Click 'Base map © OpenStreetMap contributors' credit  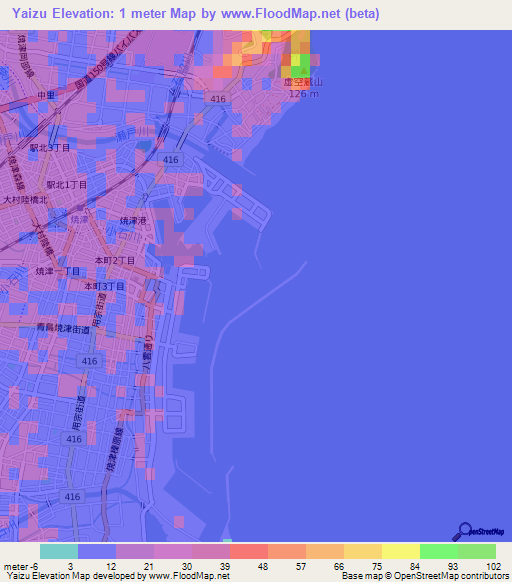tap(425, 576)
